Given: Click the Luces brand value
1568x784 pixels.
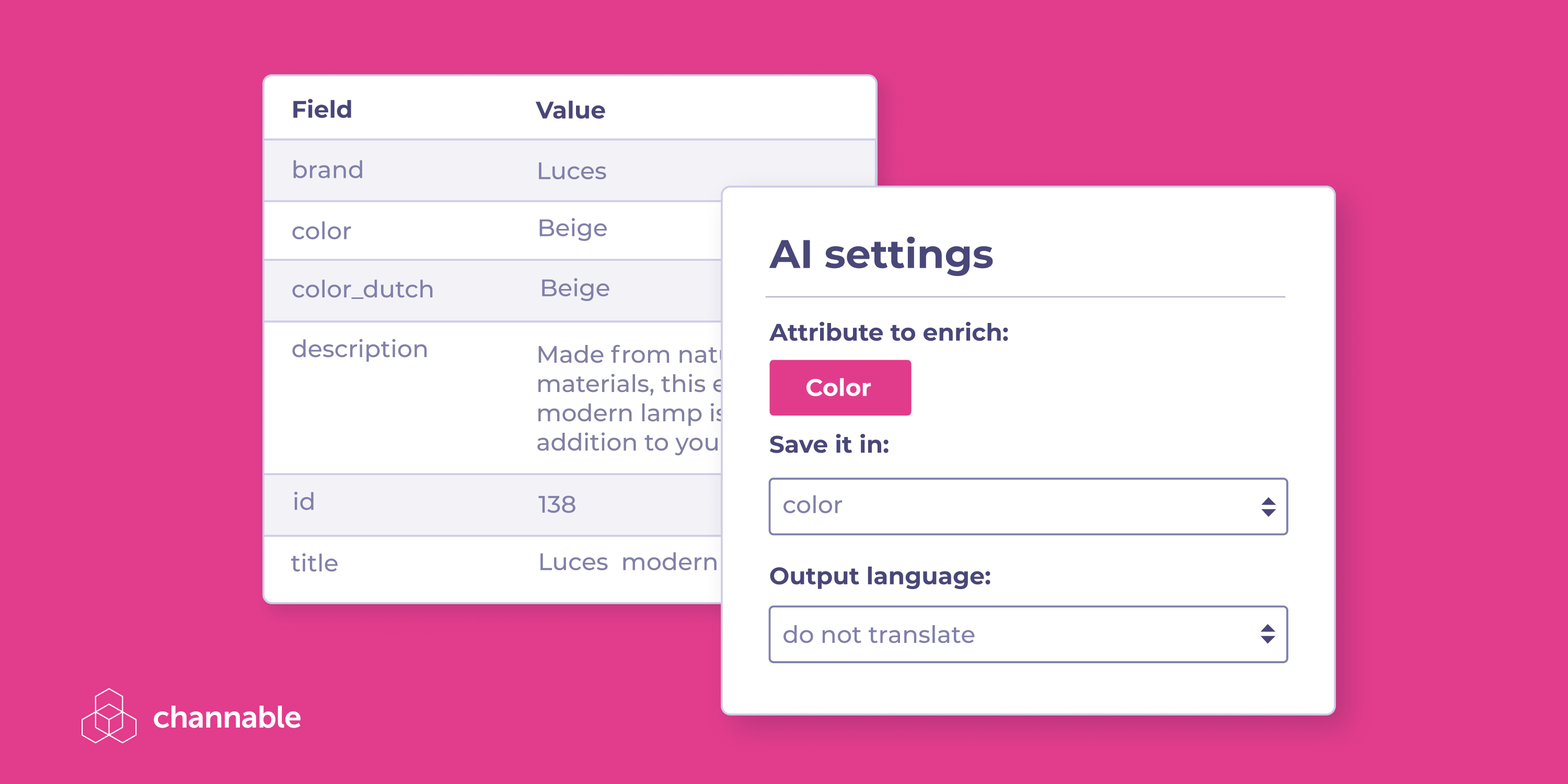Looking at the screenshot, I should 572,171.
